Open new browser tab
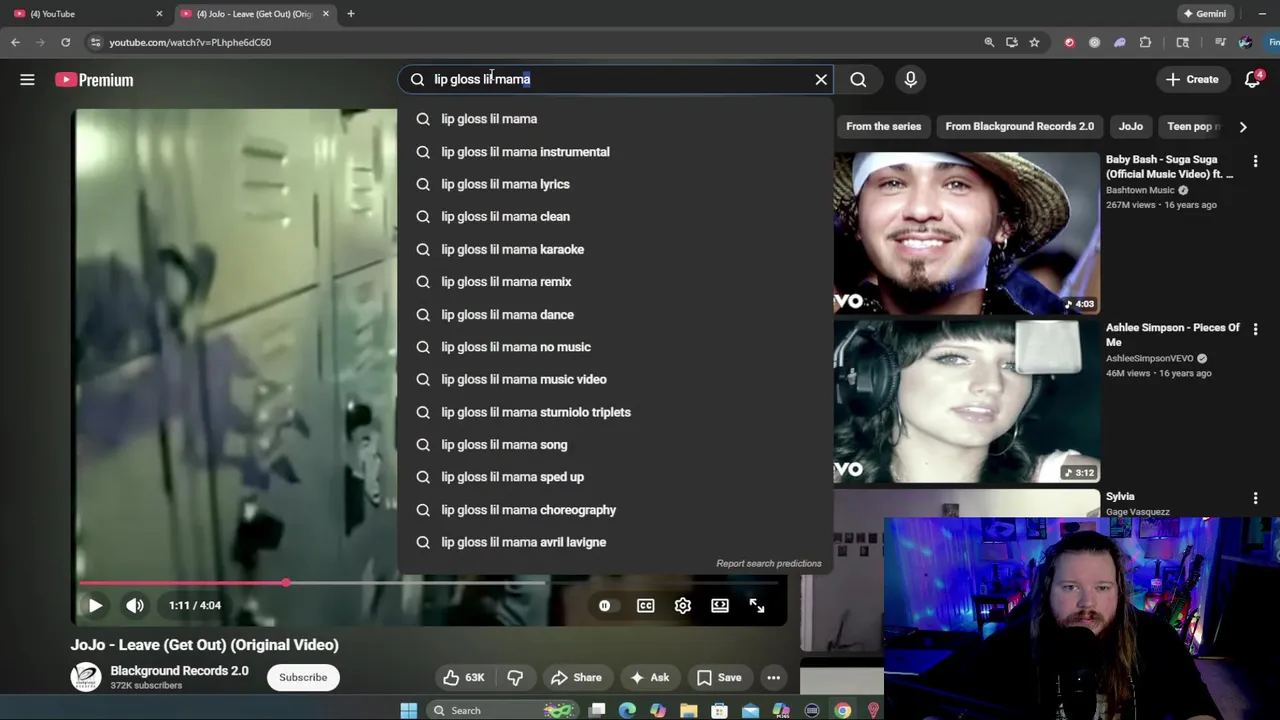 coord(350,14)
